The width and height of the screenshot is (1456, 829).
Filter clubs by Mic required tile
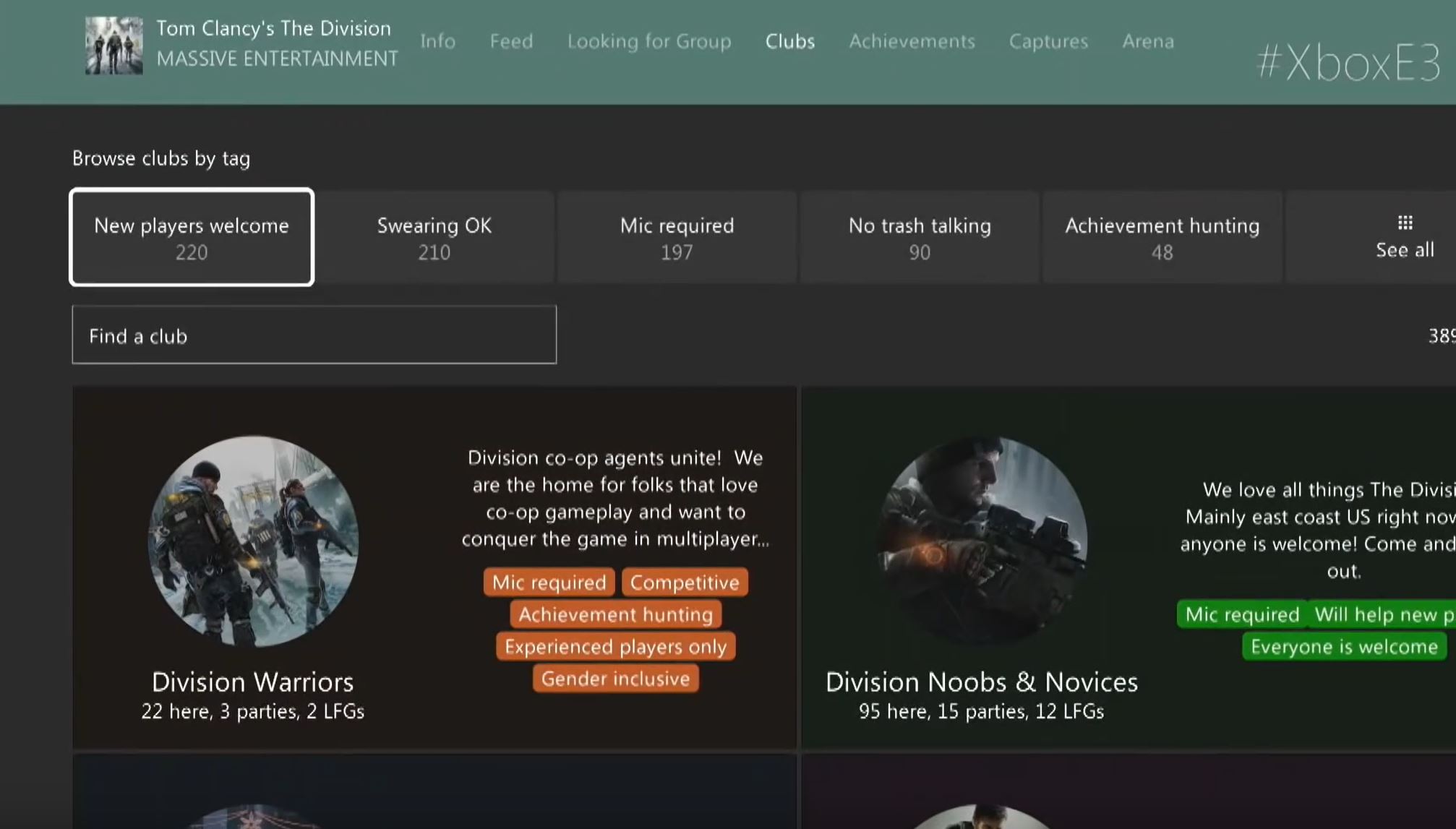pos(677,238)
